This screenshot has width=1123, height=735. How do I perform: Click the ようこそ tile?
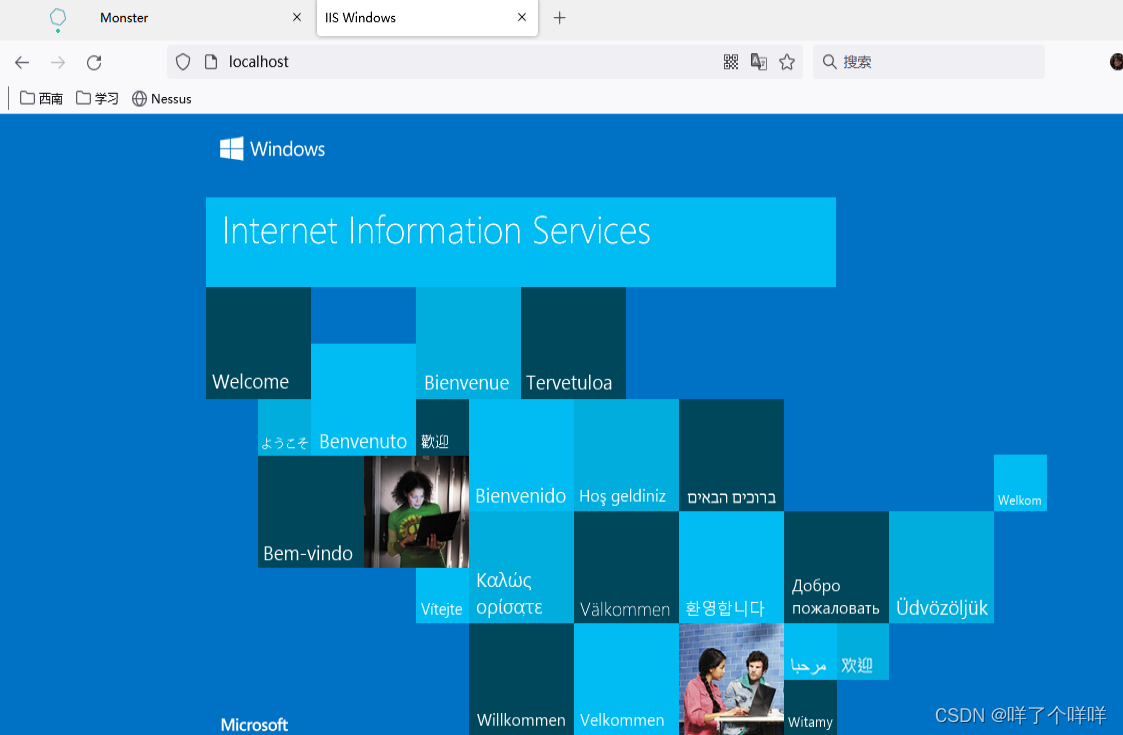(284, 427)
